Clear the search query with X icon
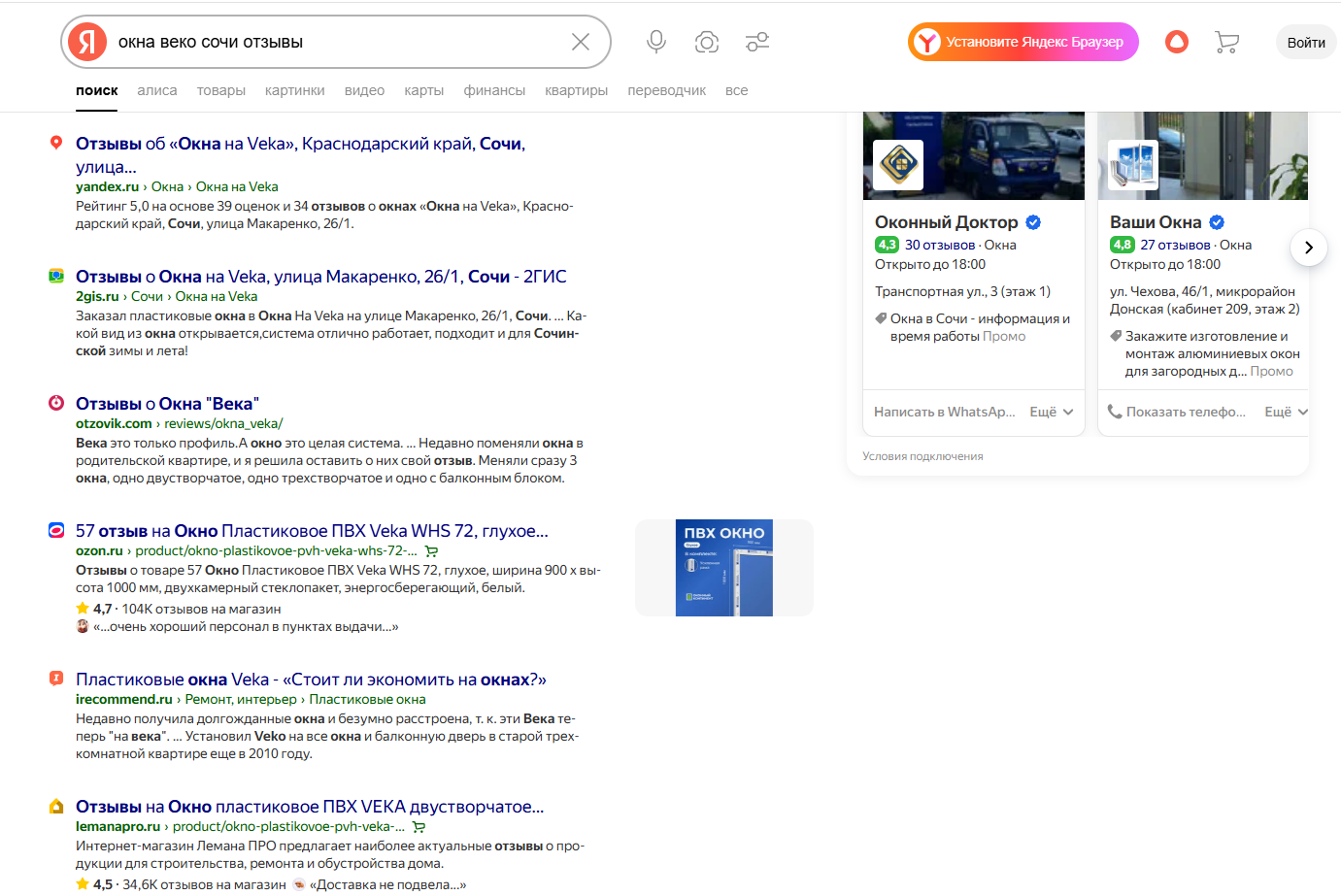The height and width of the screenshot is (896, 1341). (x=580, y=42)
